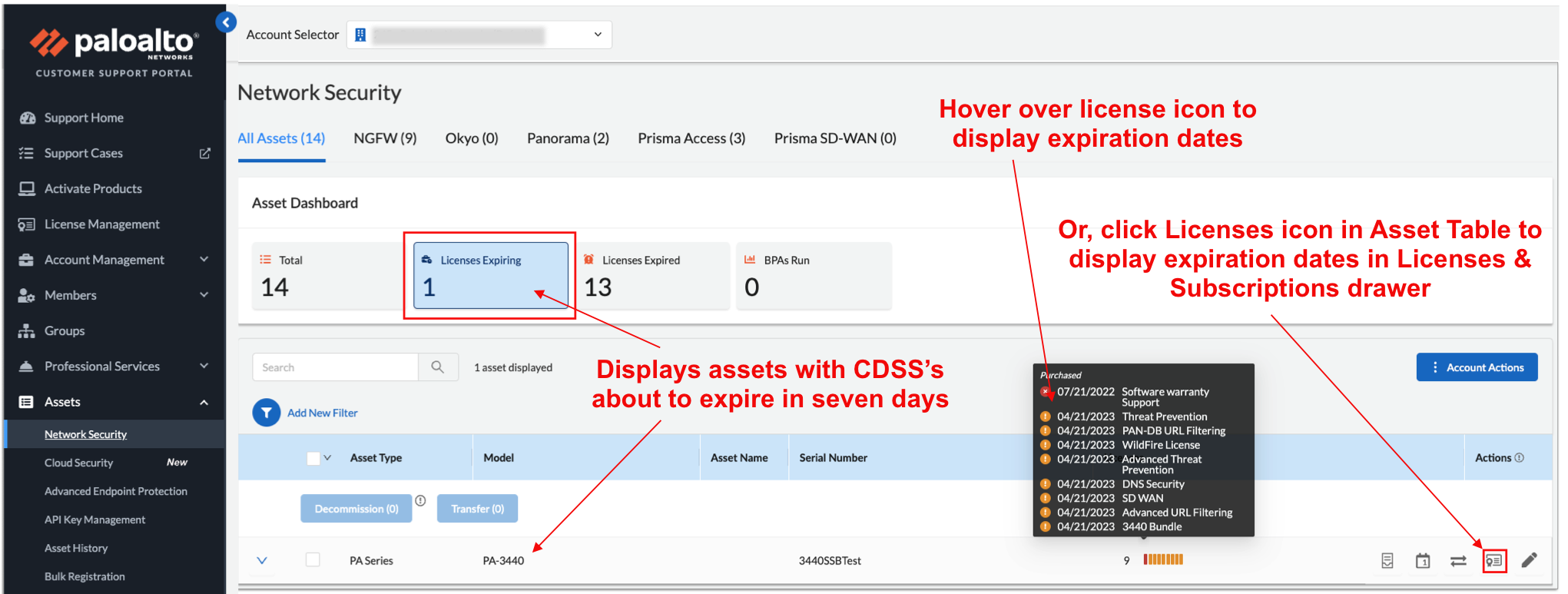
Task: Click Add New Filter link
Action: 323,413
